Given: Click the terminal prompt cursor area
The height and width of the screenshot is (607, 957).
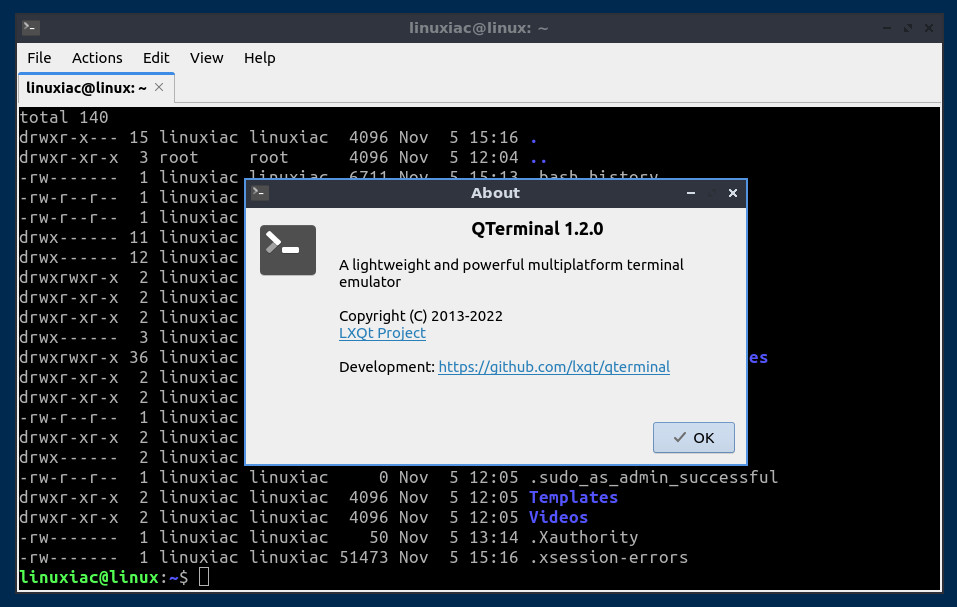Looking at the screenshot, I should tap(204, 576).
